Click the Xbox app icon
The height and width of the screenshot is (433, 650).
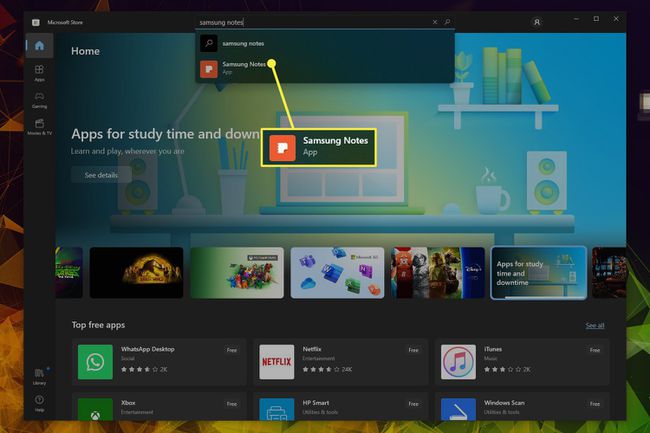point(95,409)
